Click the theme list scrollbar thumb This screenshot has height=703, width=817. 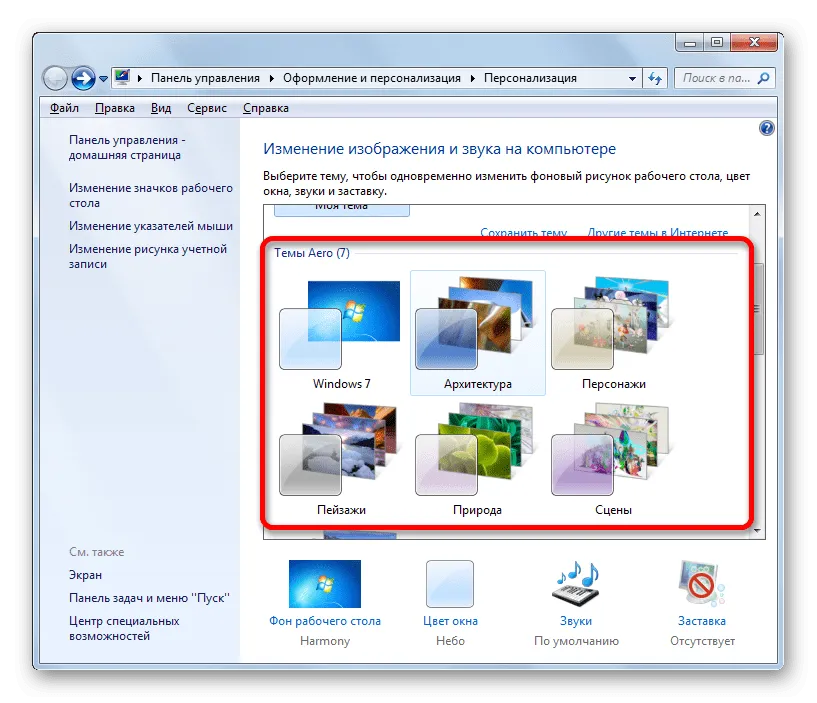(757, 309)
